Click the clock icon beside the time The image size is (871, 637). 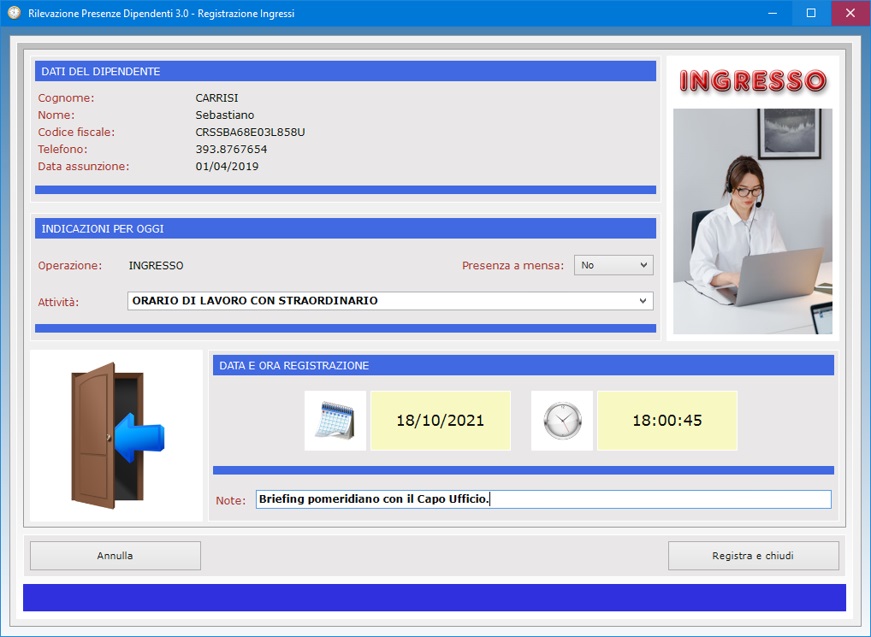point(561,420)
